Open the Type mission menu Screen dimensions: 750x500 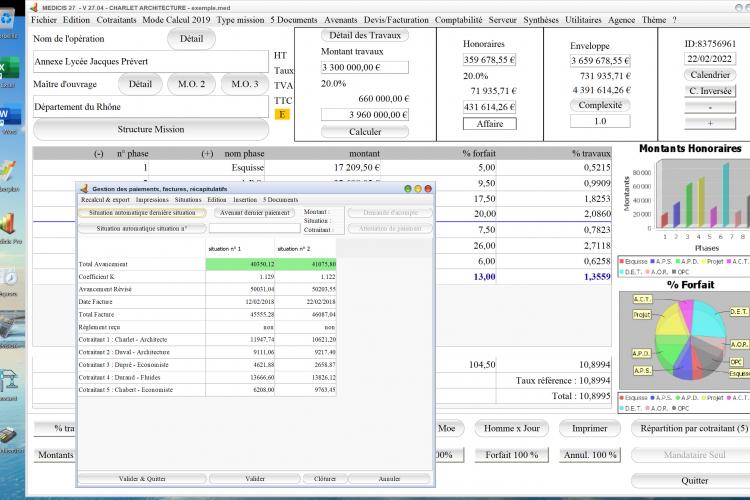pos(240,20)
